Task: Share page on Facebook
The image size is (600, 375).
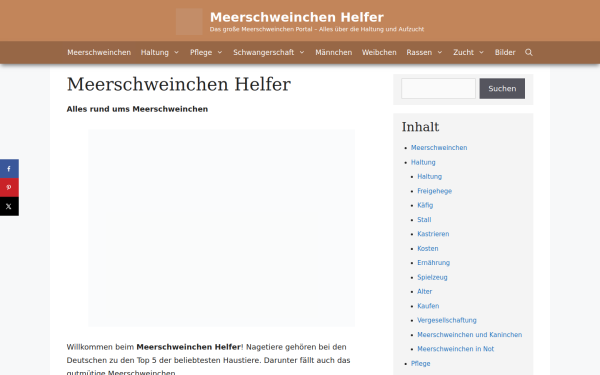Action: pyautogui.click(x=9, y=169)
